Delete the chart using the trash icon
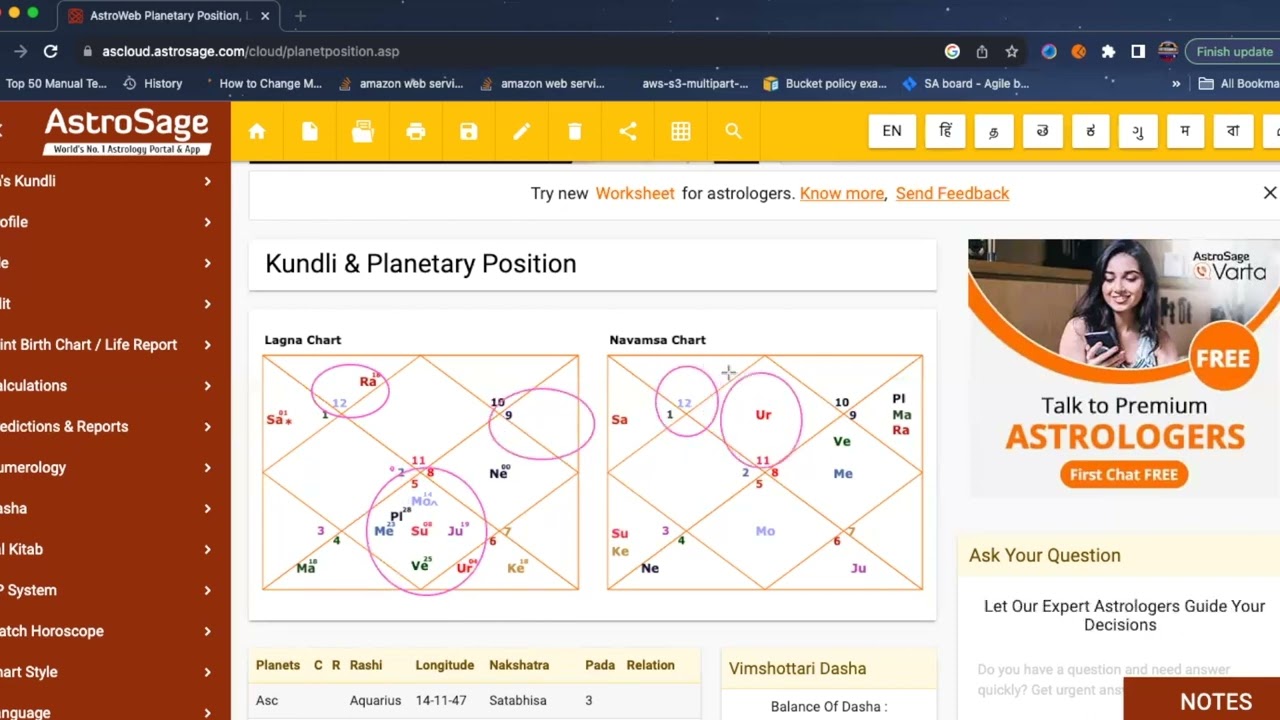The height and width of the screenshot is (720, 1280). point(575,131)
